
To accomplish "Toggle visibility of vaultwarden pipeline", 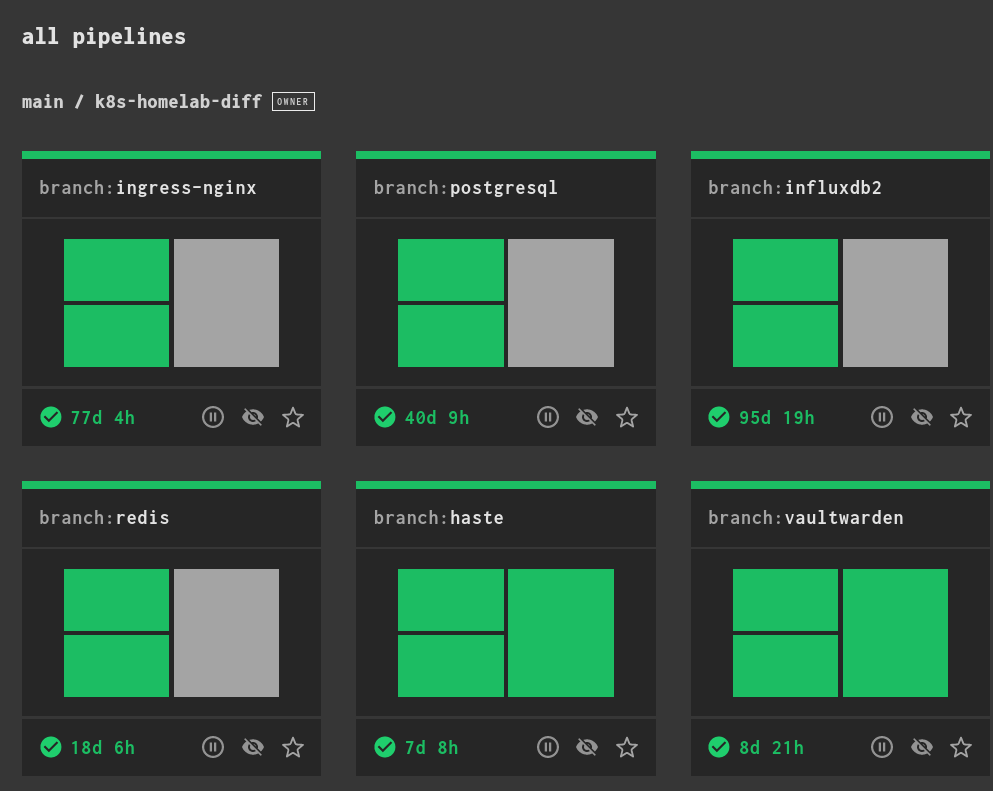I will pos(921,747).
